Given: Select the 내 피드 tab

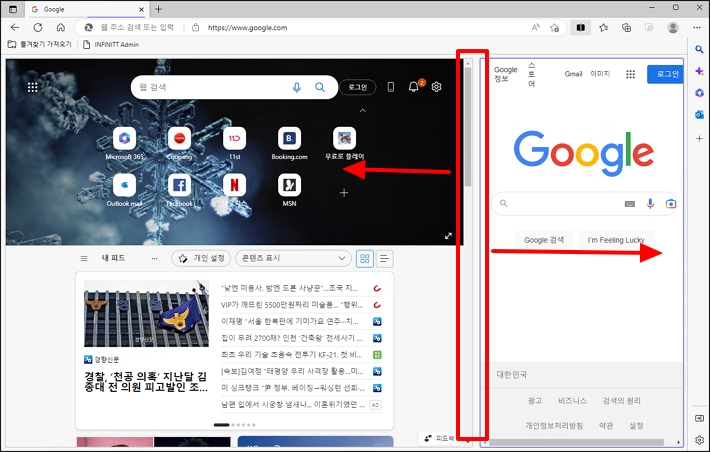Looking at the screenshot, I should click(113, 258).
